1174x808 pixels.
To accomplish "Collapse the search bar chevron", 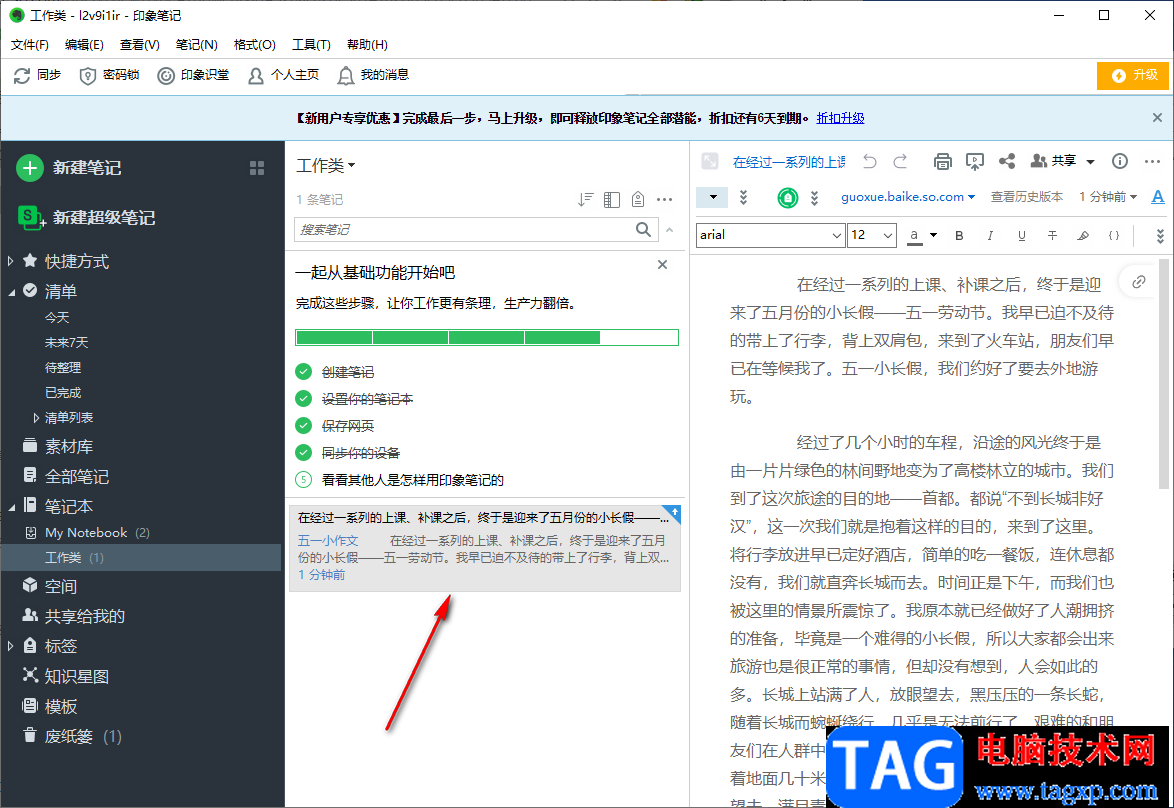I will (669, 229).
